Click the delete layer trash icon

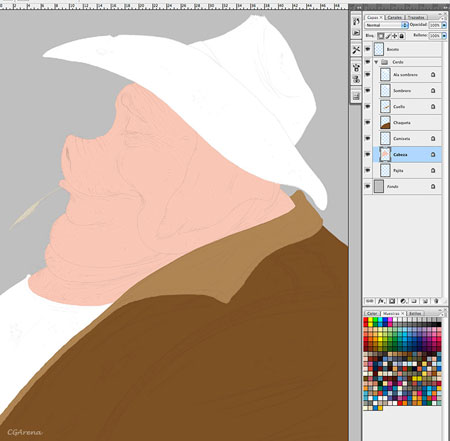click(x=436, y=301)
